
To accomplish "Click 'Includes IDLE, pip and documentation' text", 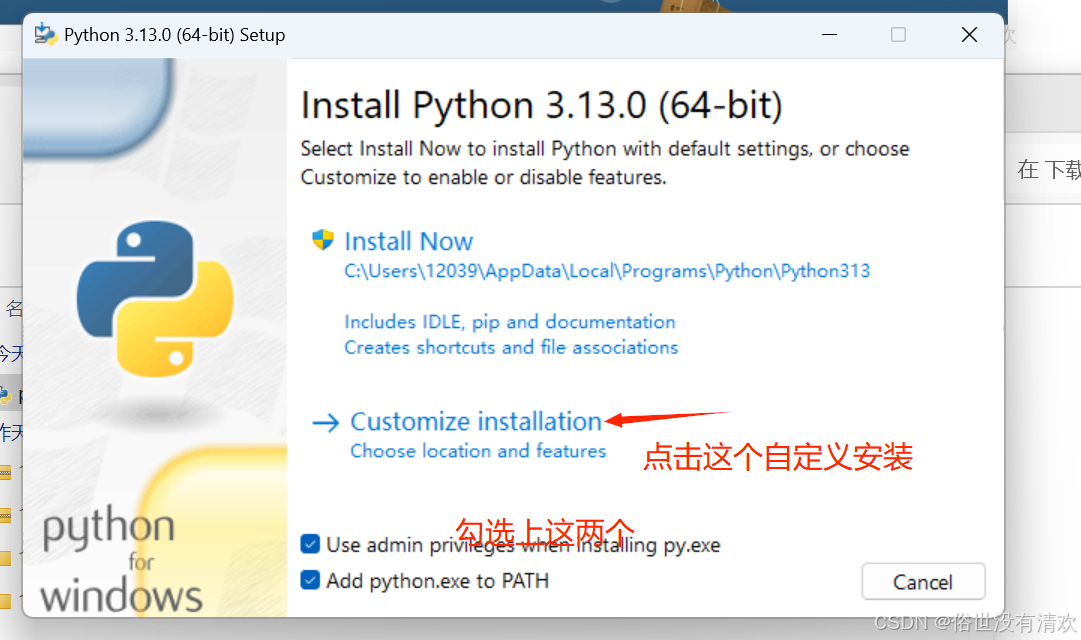I will click(509, 322).
